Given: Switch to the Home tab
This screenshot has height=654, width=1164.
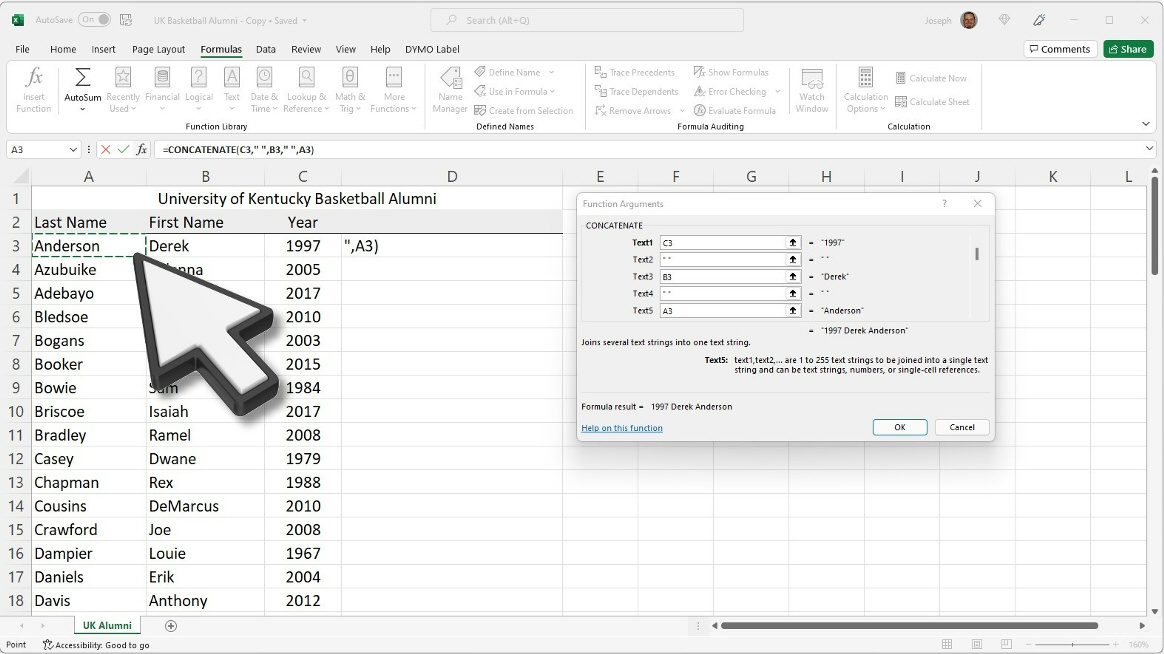Looking at the screenshot, I should [x=63, y=49].
